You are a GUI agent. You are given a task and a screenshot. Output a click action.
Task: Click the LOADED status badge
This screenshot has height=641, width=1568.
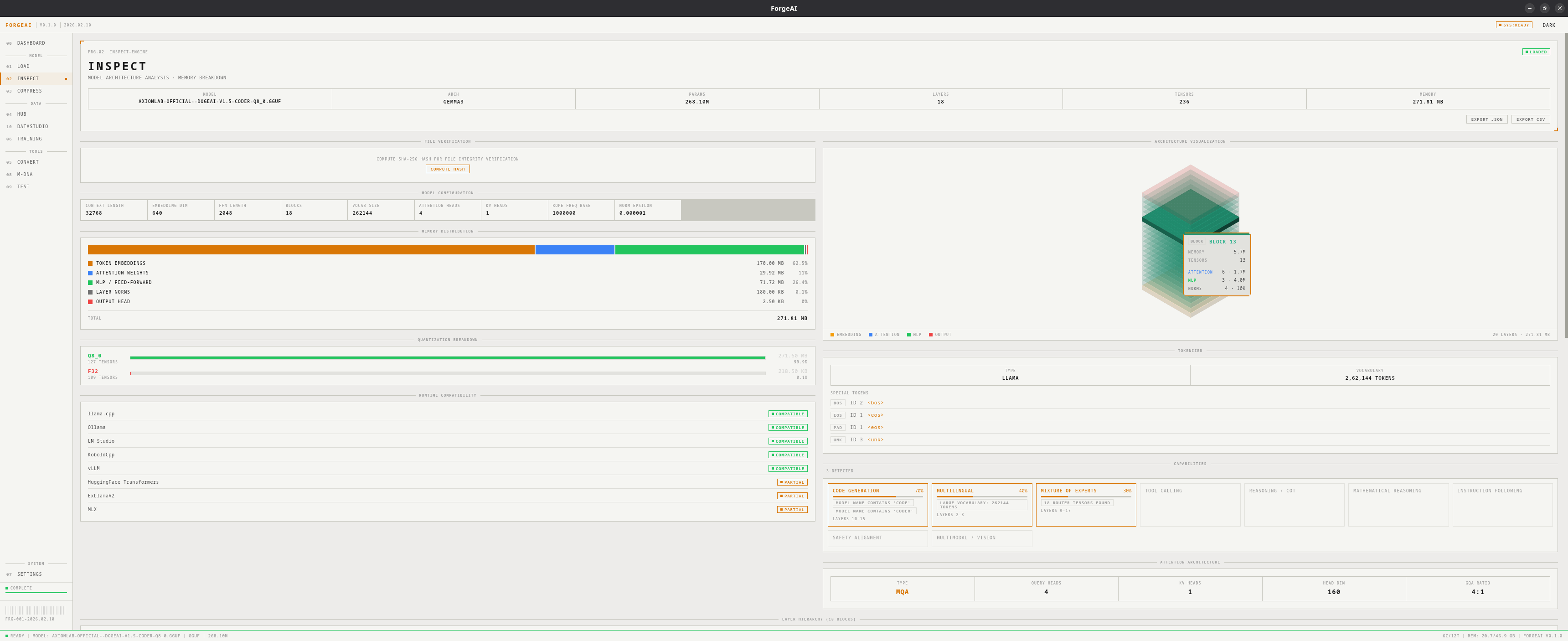point(1536,52)
